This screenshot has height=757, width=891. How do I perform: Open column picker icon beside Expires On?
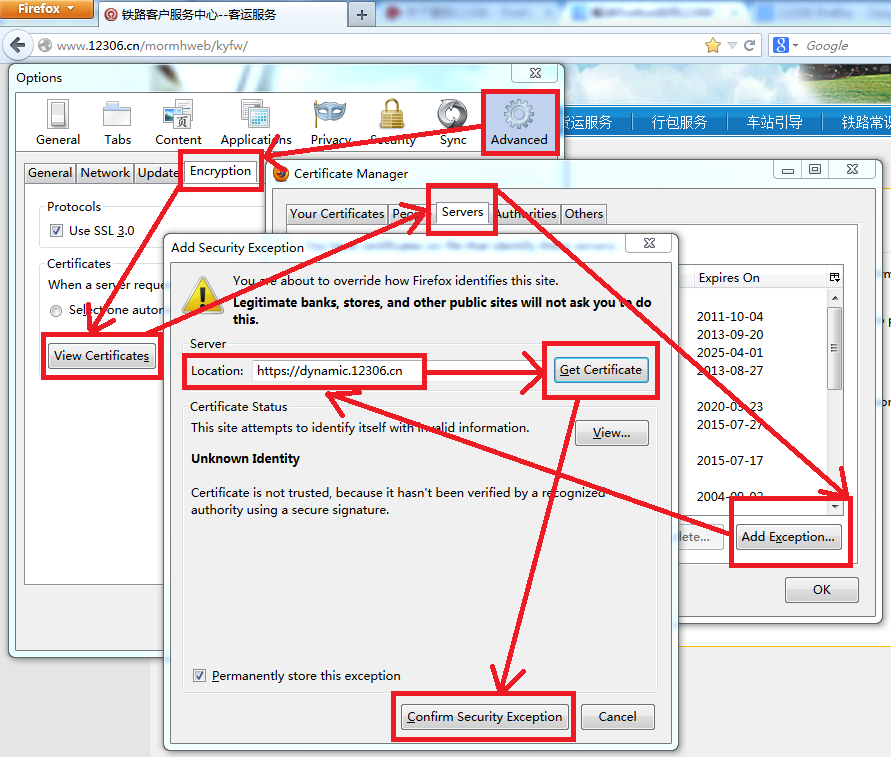tap(834, 278)
